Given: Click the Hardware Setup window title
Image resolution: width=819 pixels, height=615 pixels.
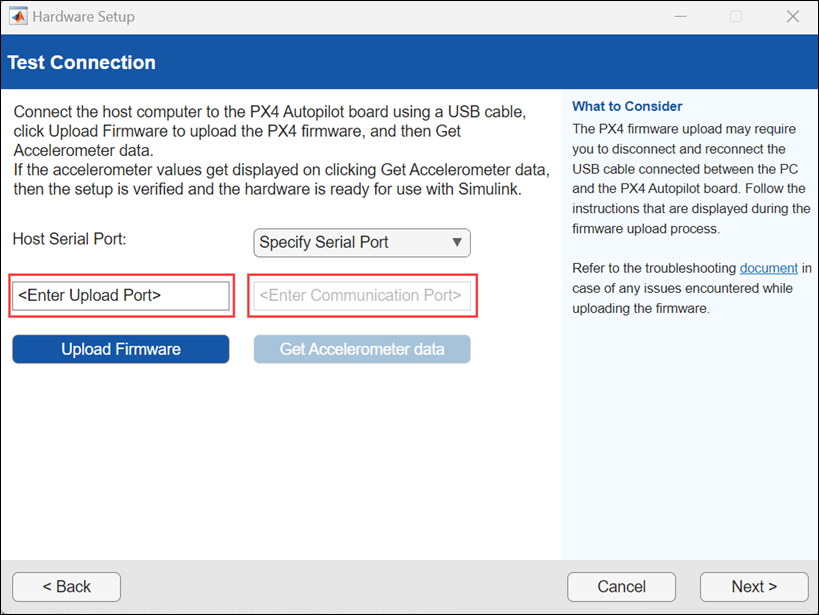Looking at the screenshot, I should 83,17.
